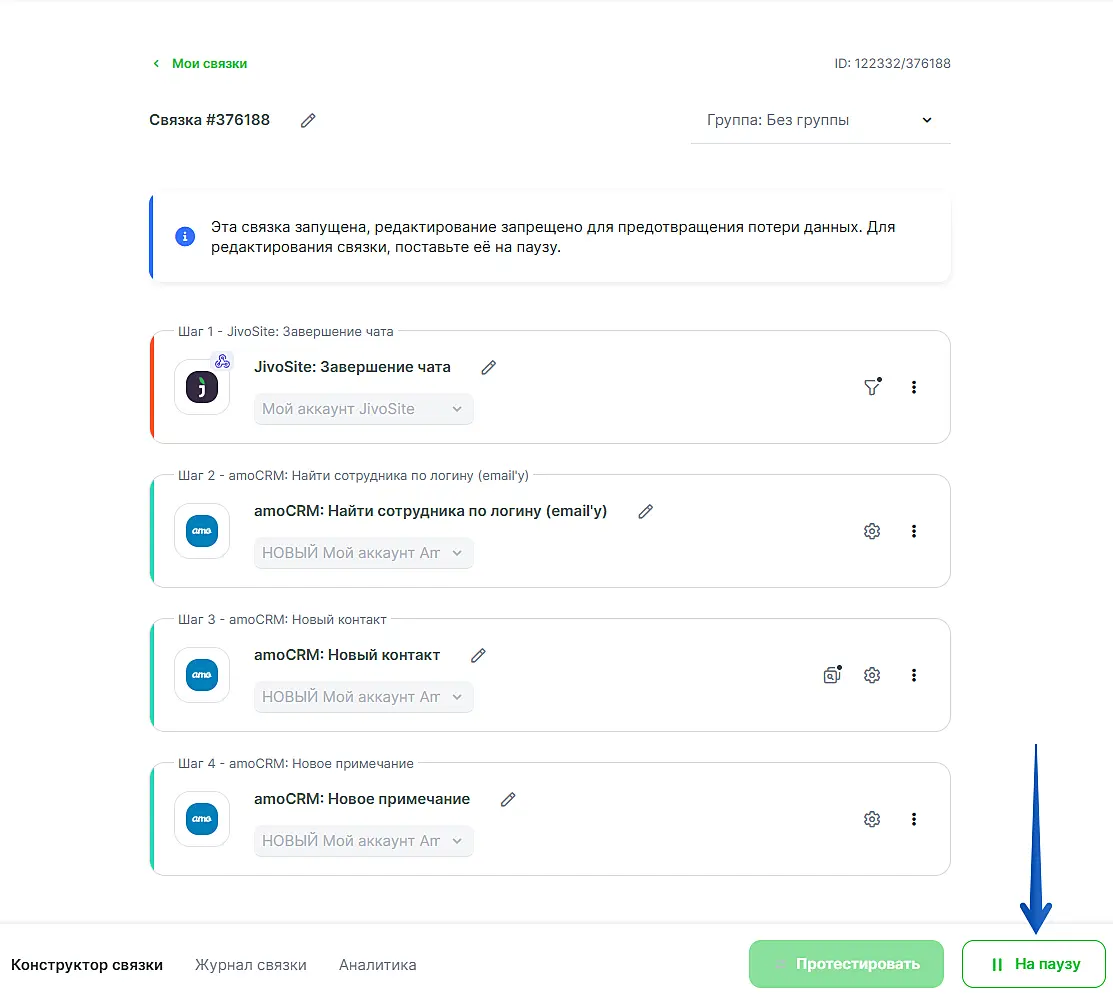Open account dropdown in Шаг 2

click(x=363, y=553)
